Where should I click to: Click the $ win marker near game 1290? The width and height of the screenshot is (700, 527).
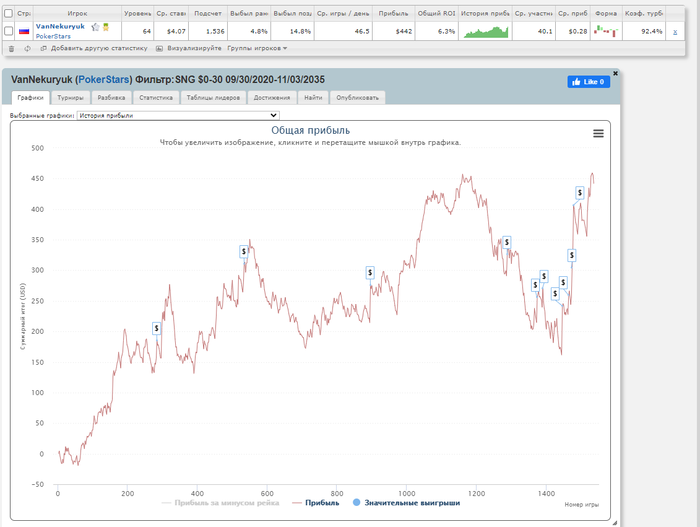[x=507, y=242]
